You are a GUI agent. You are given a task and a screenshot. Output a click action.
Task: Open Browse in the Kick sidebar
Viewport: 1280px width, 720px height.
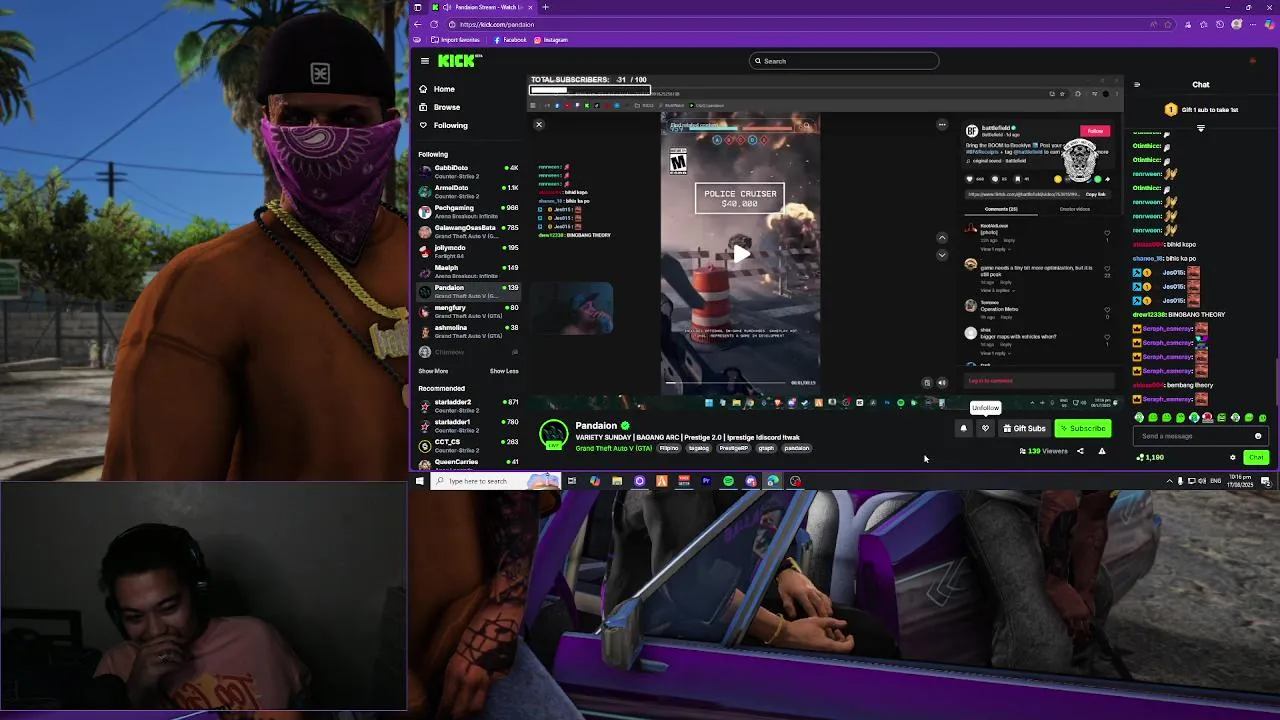440,107
